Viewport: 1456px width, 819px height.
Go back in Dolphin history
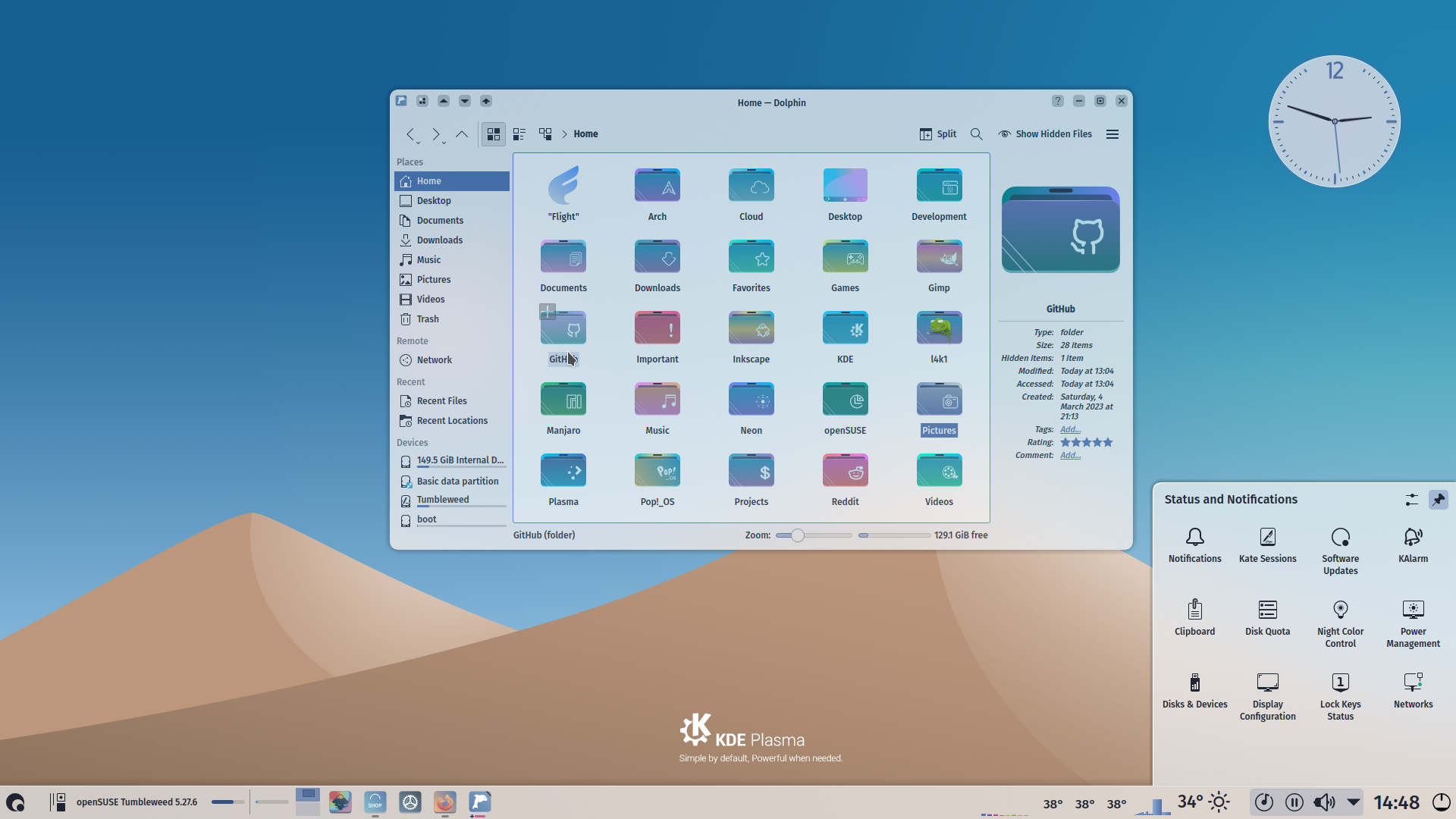coord(409,134)
